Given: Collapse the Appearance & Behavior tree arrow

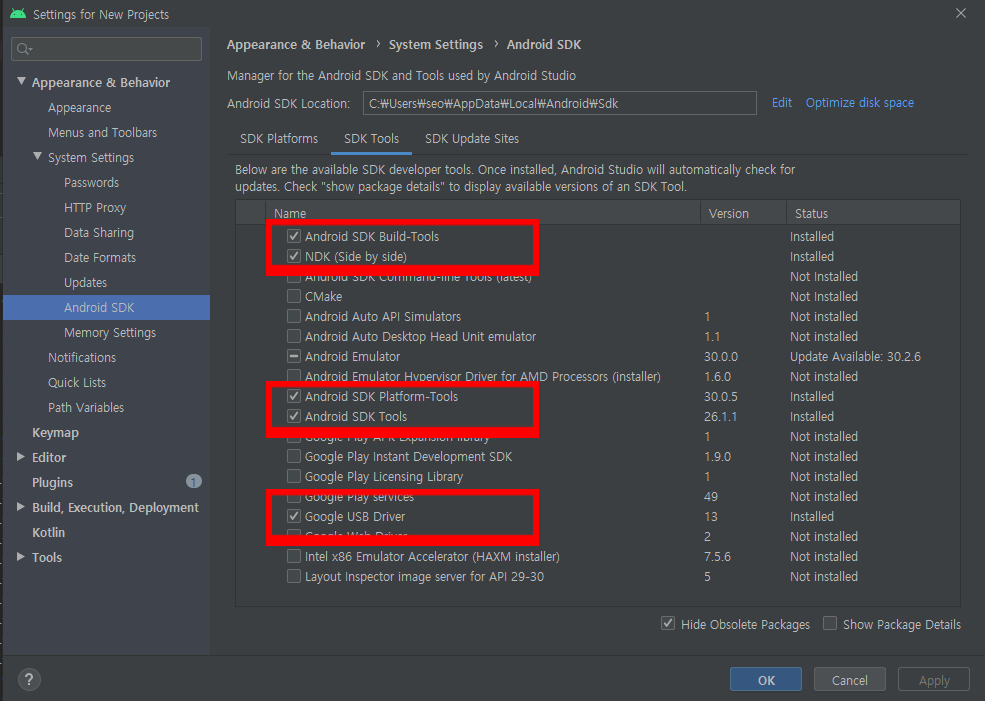Looking at the screenshot, I should click(21, 82).
